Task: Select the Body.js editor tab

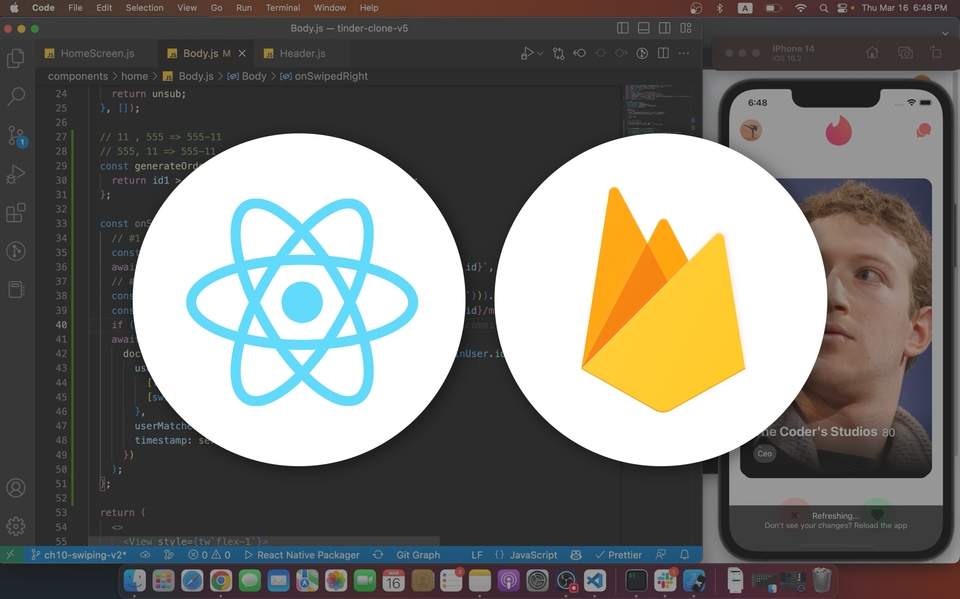Action: click(206, 53)
